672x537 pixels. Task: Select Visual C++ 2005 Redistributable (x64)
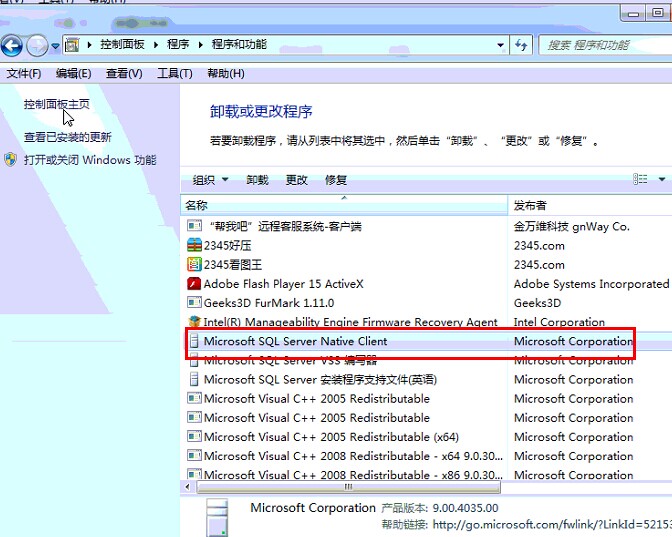331,437
